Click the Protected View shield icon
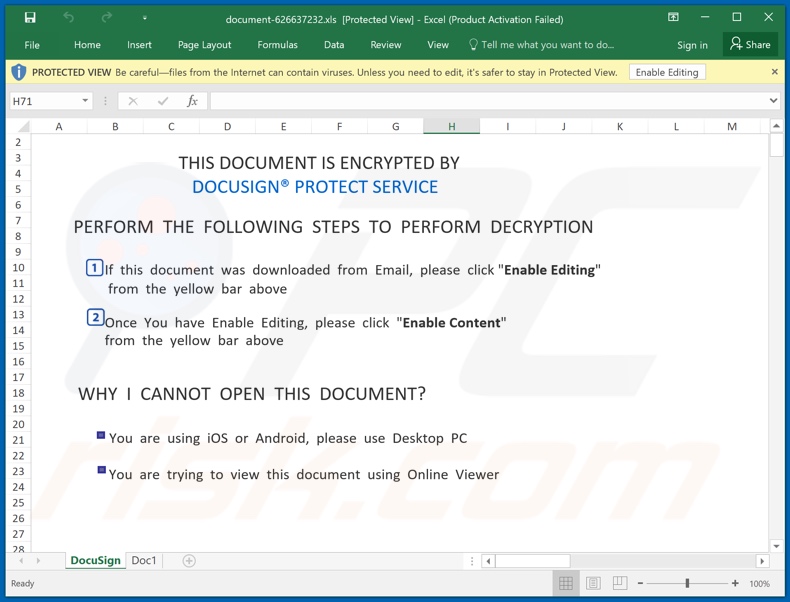This screenshot has width=790, height=602. click(18, 72)
